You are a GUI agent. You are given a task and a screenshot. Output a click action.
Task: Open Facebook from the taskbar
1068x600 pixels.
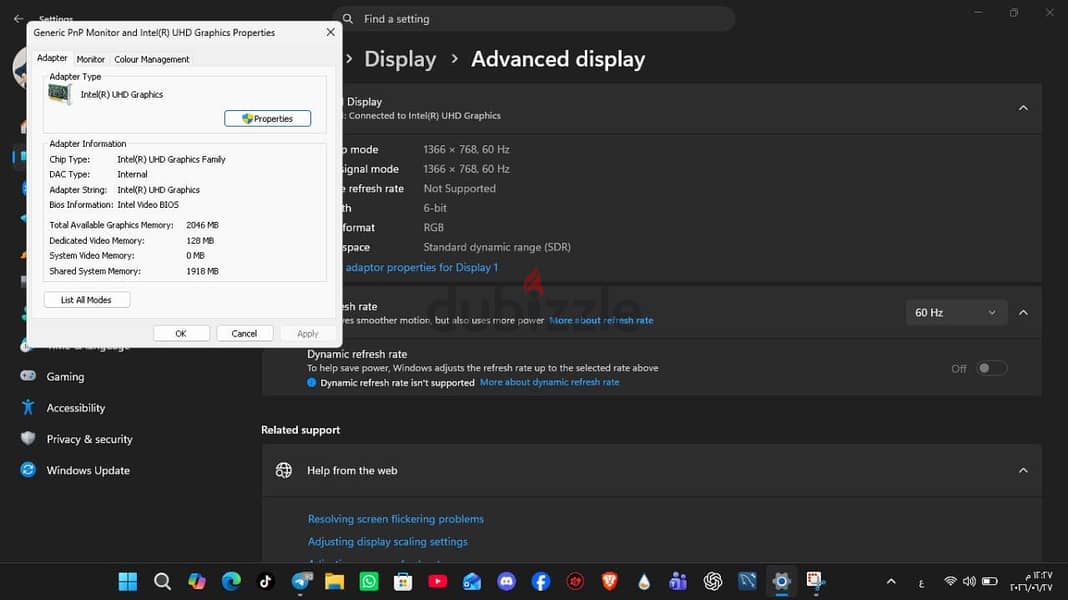pyautogui.click(x=541, y=582)
